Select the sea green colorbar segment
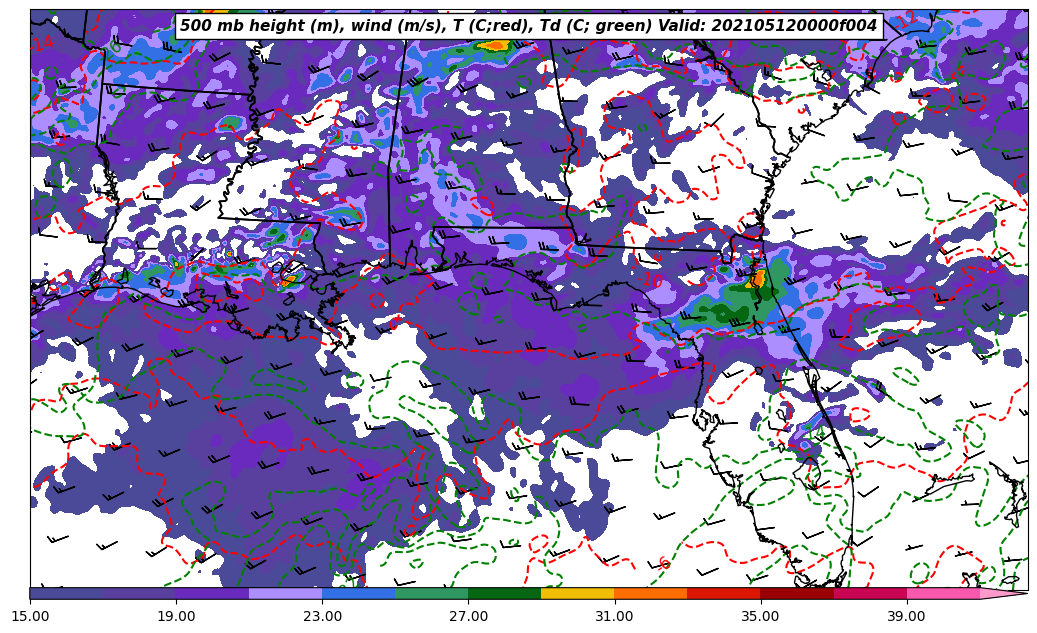 click(431, 593)
